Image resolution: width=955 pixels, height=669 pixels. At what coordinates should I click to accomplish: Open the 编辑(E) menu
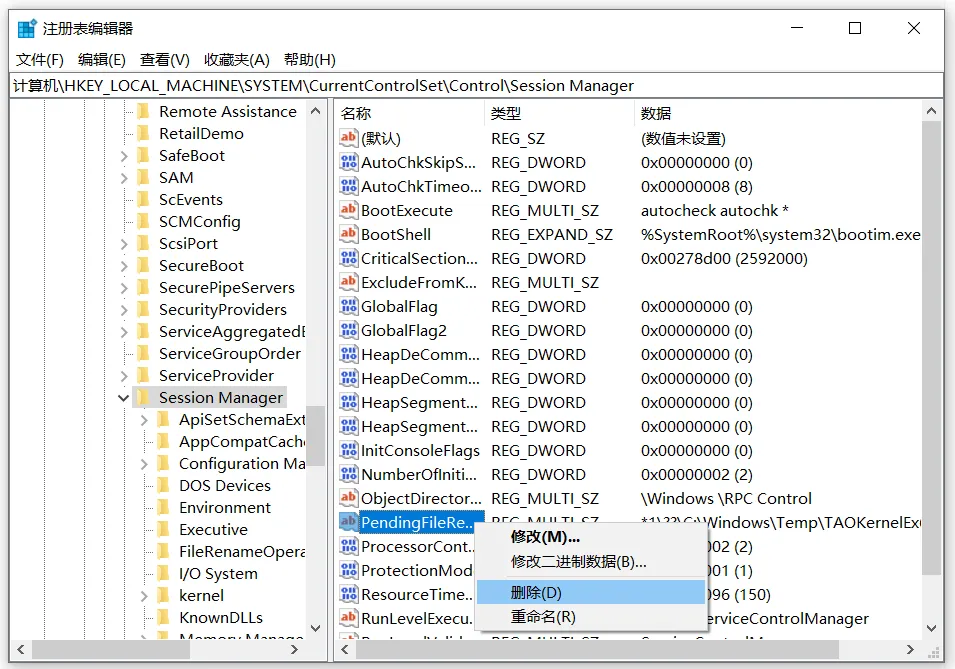point(102,60)
